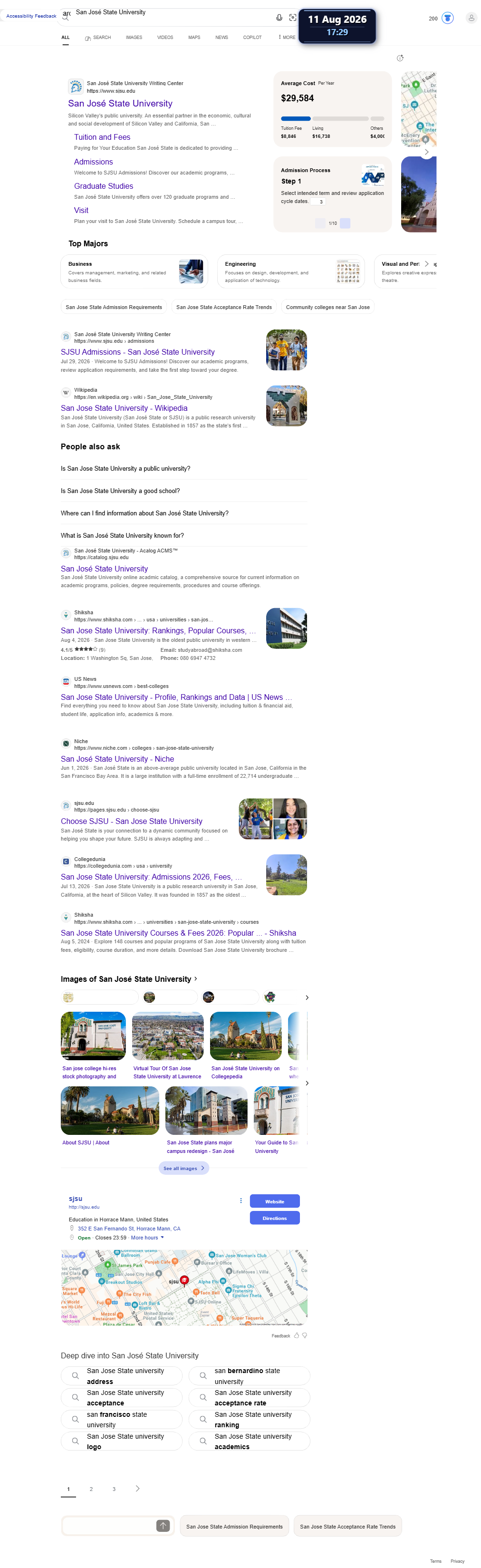Open the 'Graduate Studies' link
The width and height of the screenshot is (481, 1568).
click(x=104, y=186)
